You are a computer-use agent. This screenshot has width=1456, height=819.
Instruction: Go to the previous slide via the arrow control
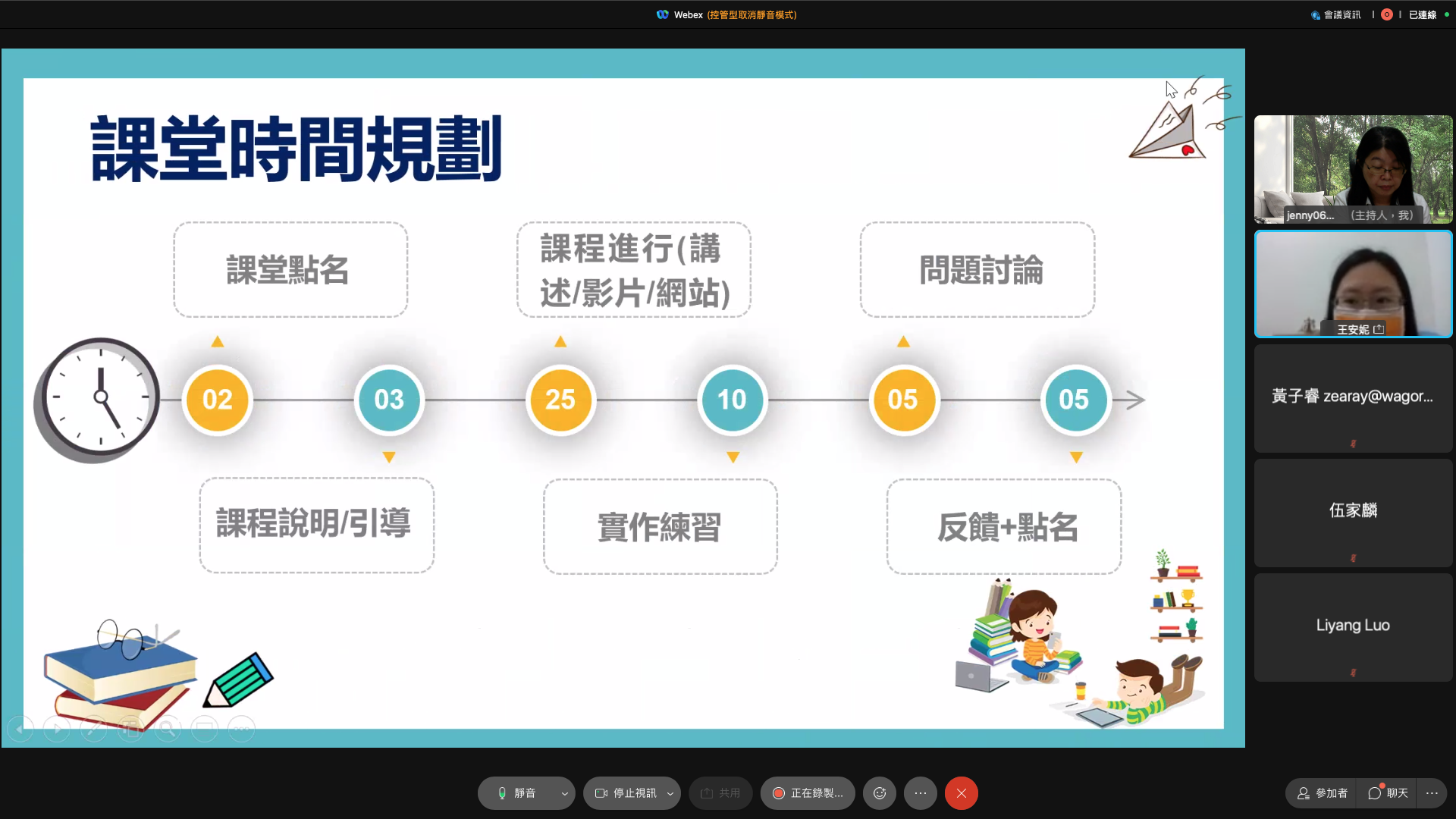[x=20, y=730]
